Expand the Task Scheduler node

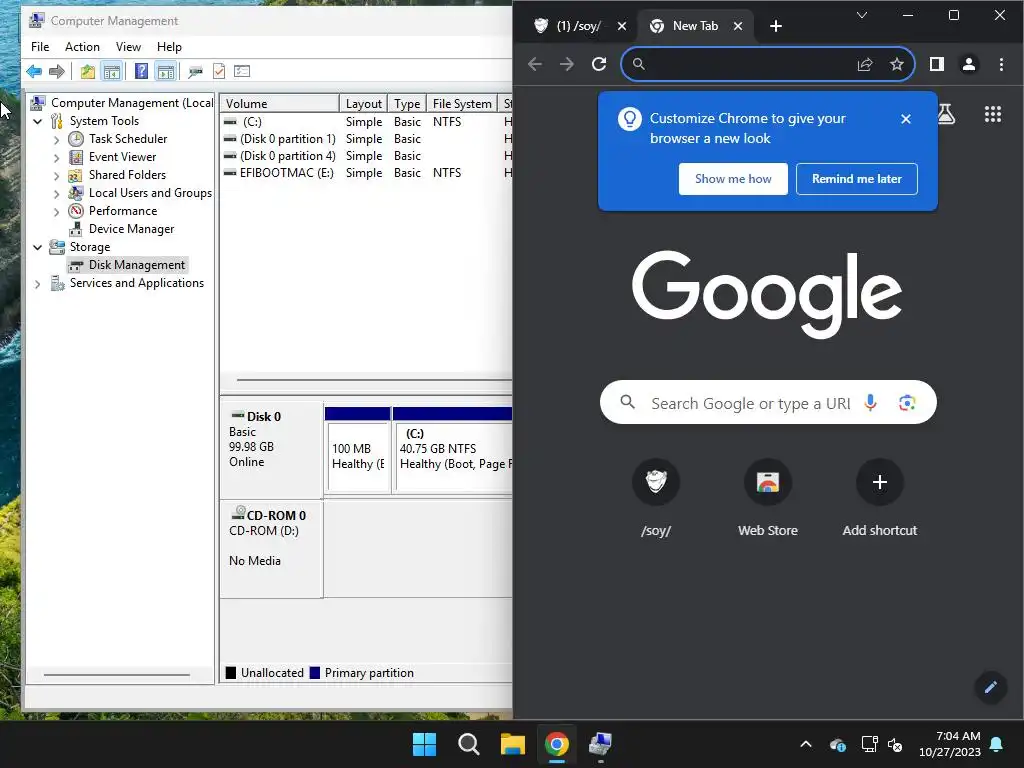tap(56, 140)
